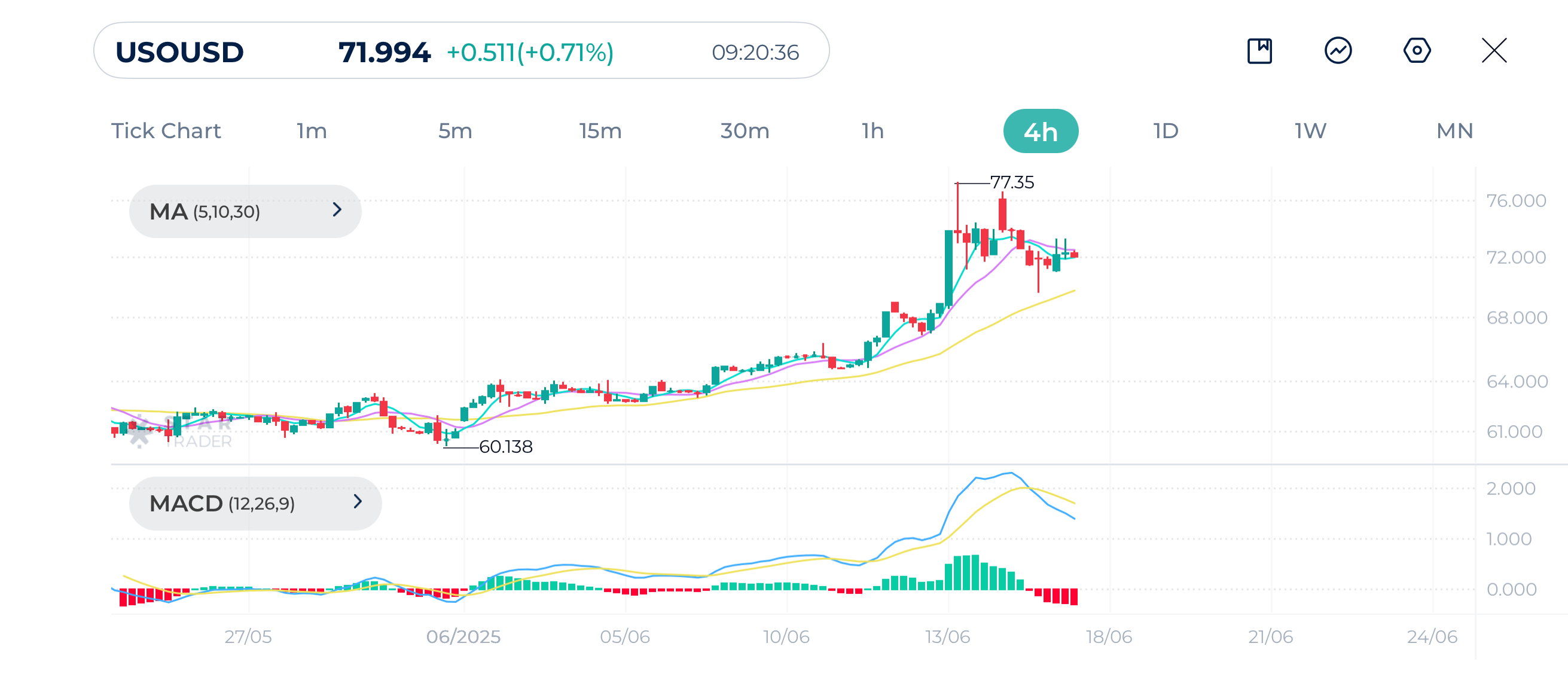Open the chart indicators icon
The height and width of the screenshot is (698, 1568).
(x=1337, y=50)
